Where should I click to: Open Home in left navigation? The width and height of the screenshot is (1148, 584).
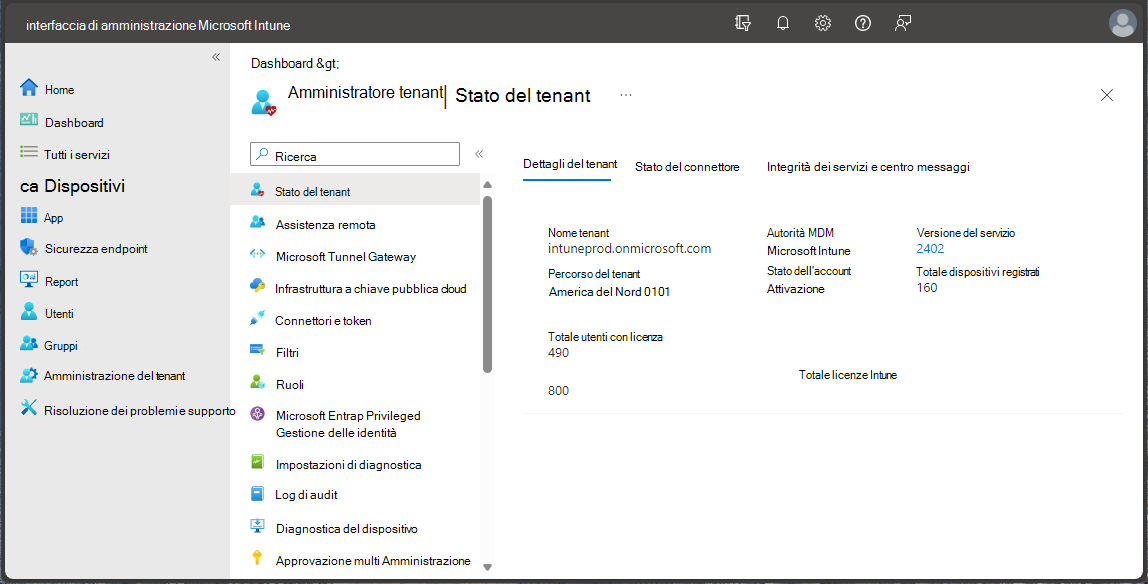[x=59, y=90]
